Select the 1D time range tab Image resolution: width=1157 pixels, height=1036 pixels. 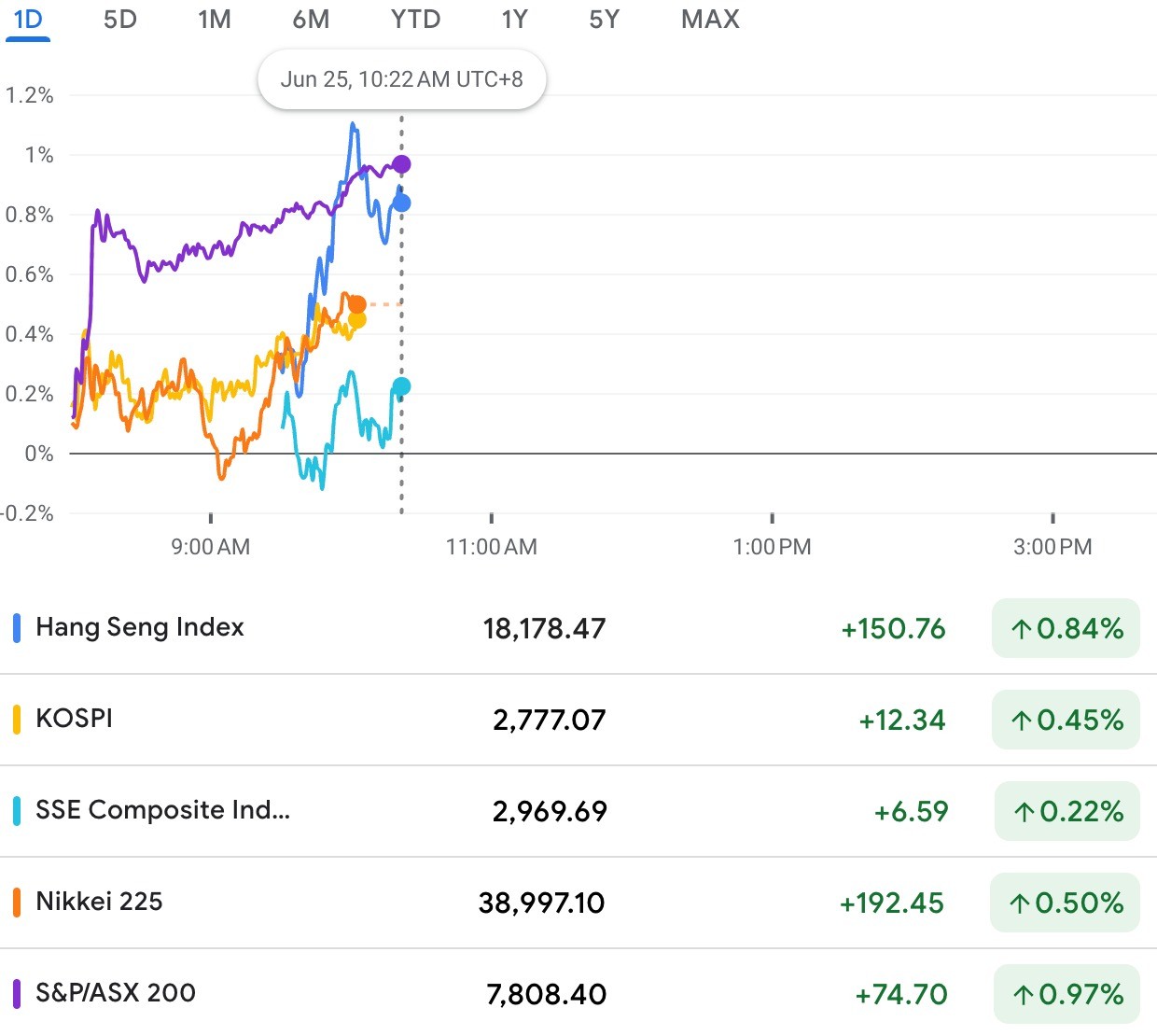point(28,20)
